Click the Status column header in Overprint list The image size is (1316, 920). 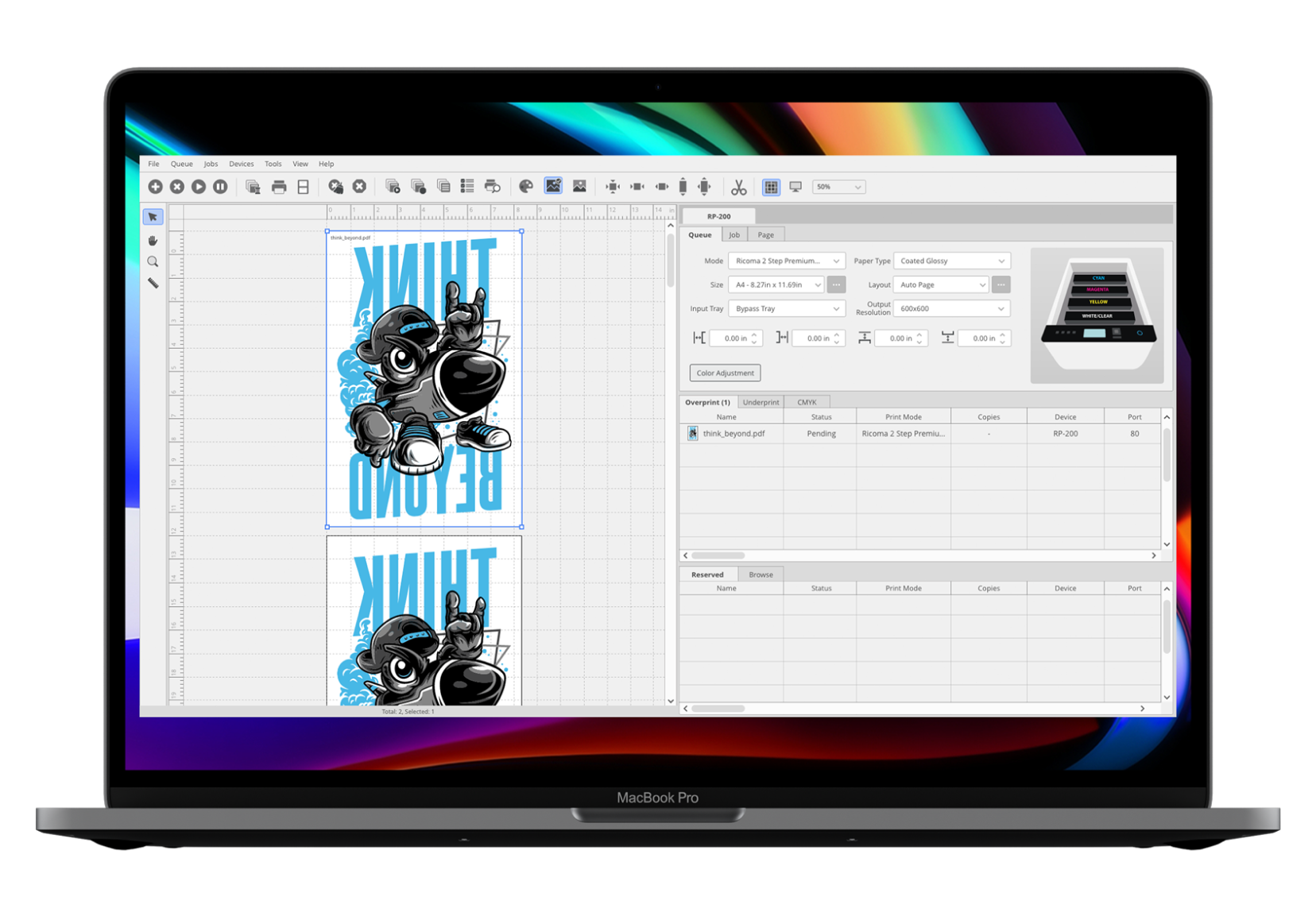[x=821, y=417]
